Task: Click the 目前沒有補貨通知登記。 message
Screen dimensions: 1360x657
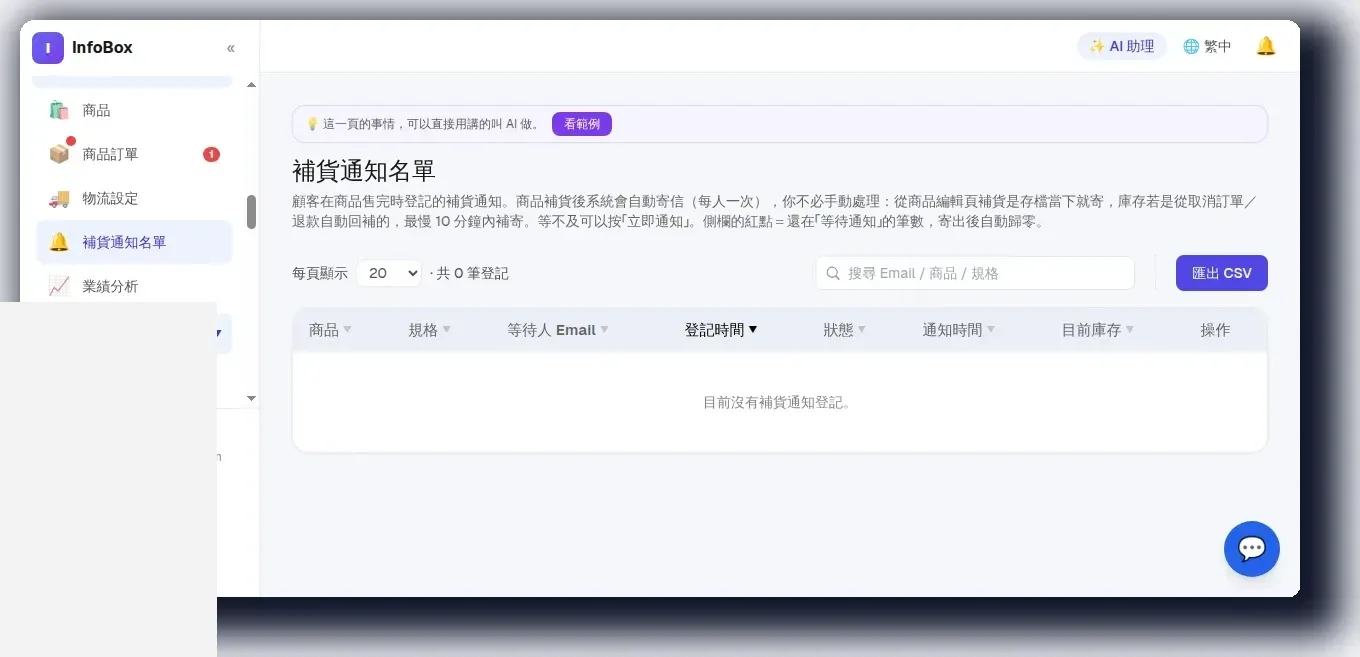Action: point(777,402)
